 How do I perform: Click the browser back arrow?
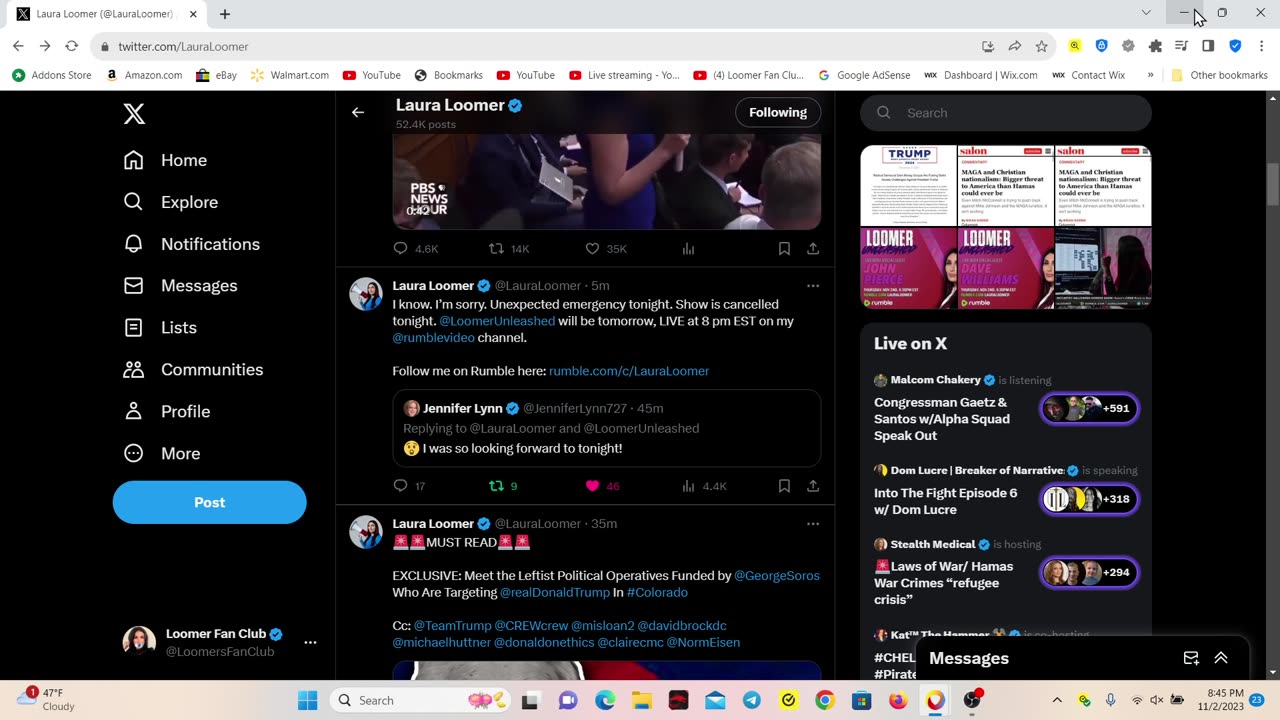(x=18, y=46)
